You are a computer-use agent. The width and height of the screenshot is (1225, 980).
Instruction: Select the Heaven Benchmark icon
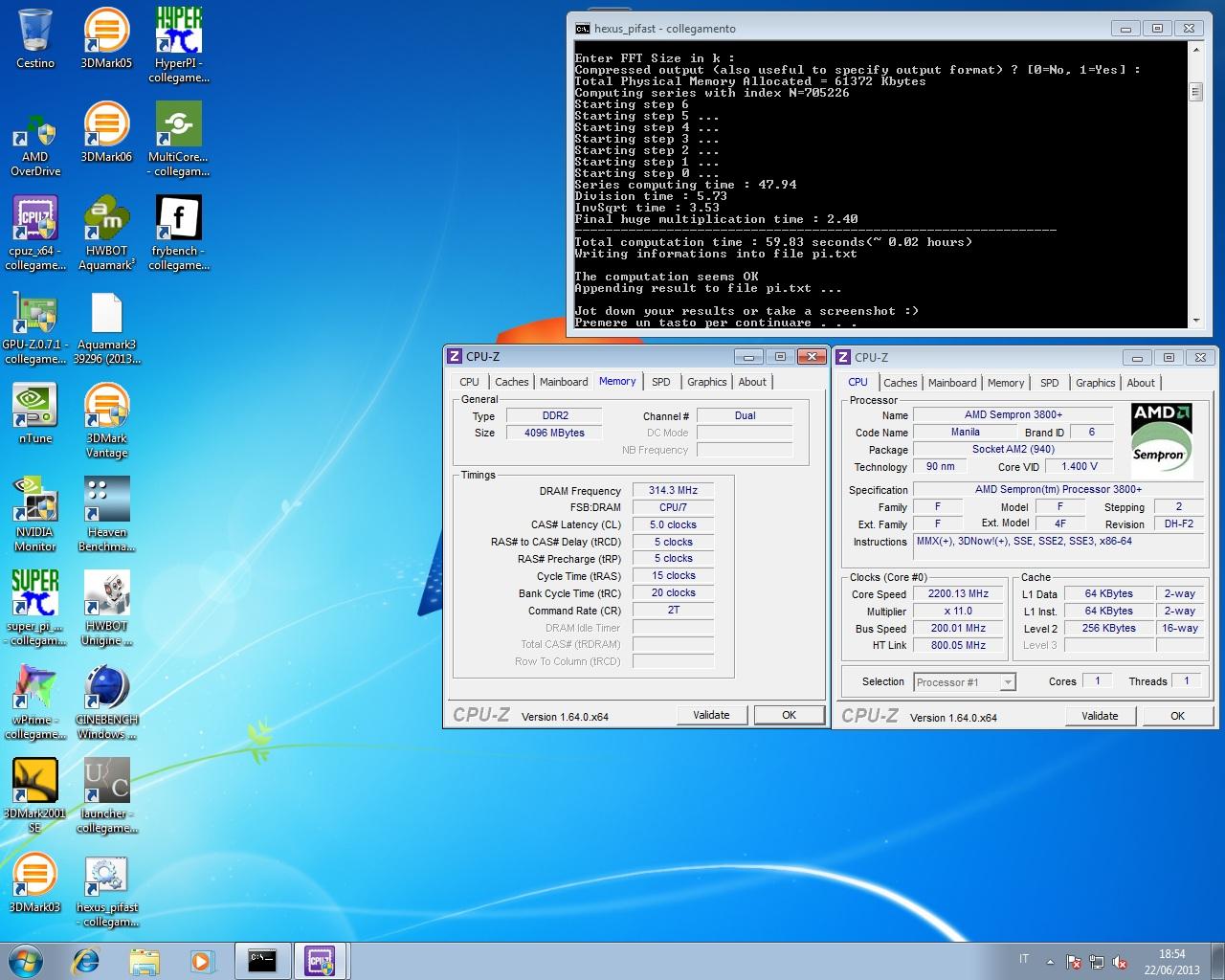(x=106, y=514)
